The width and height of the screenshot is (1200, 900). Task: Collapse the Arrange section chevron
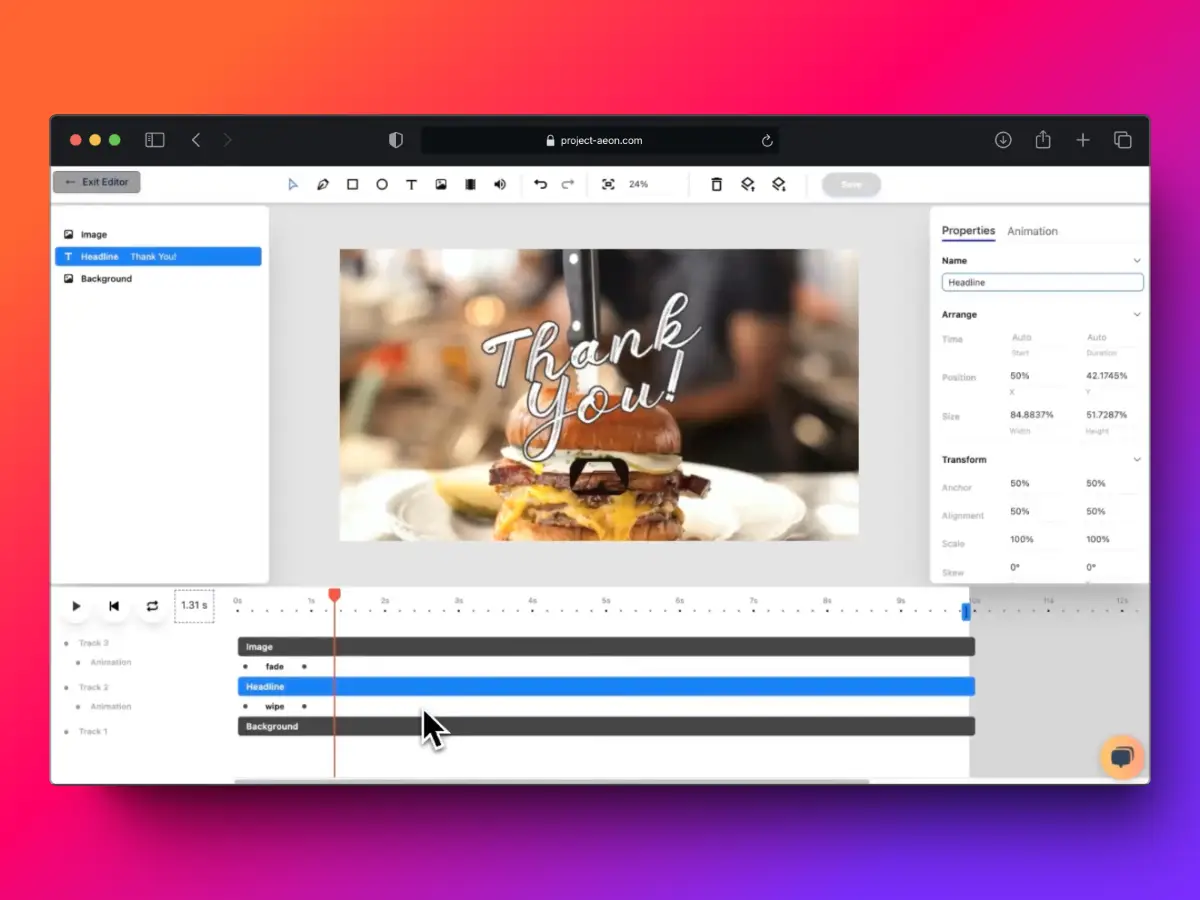pyautogui.click(x=1137, y=315)
